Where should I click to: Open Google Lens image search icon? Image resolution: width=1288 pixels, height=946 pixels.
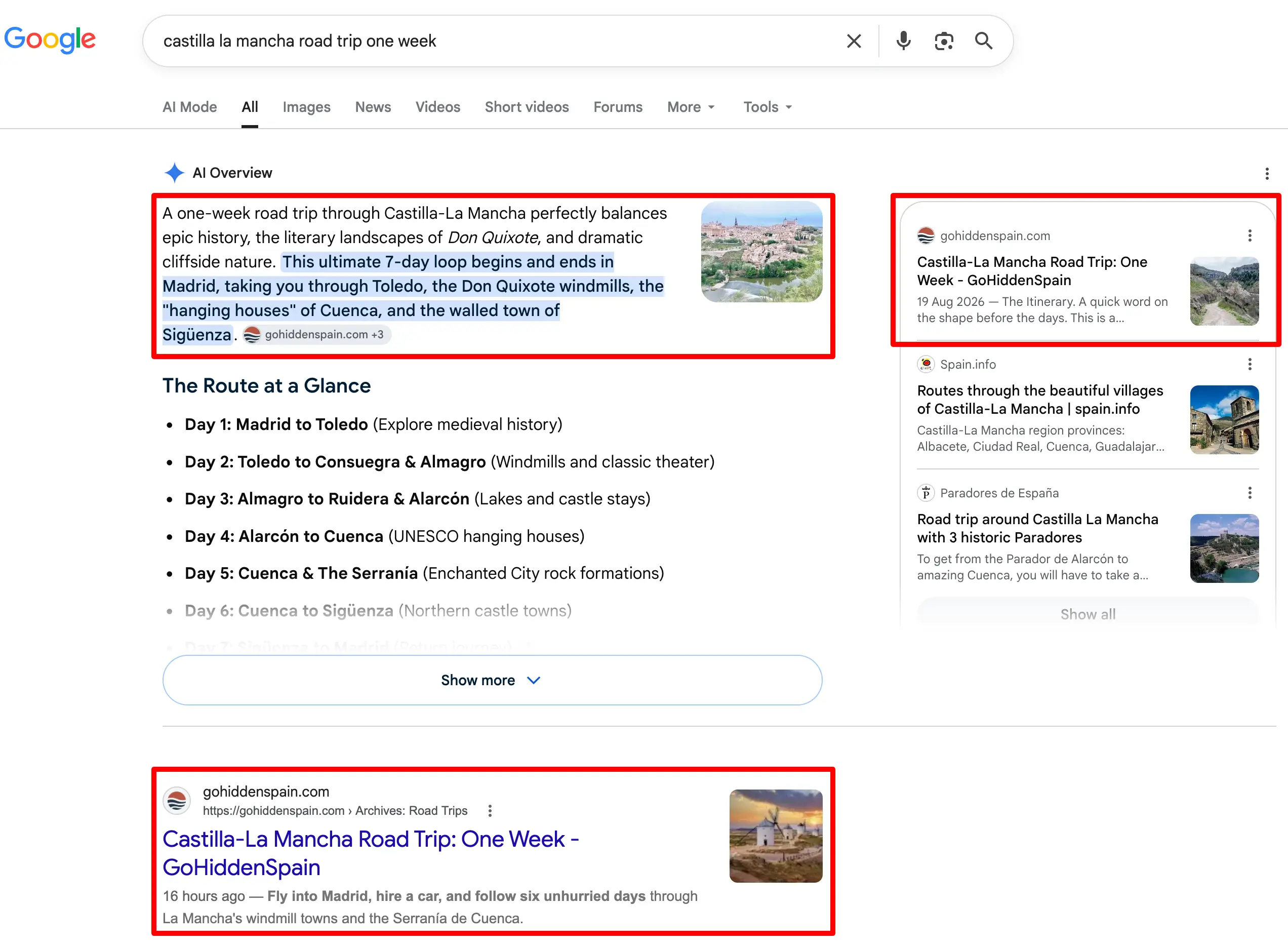click(943, 41)
